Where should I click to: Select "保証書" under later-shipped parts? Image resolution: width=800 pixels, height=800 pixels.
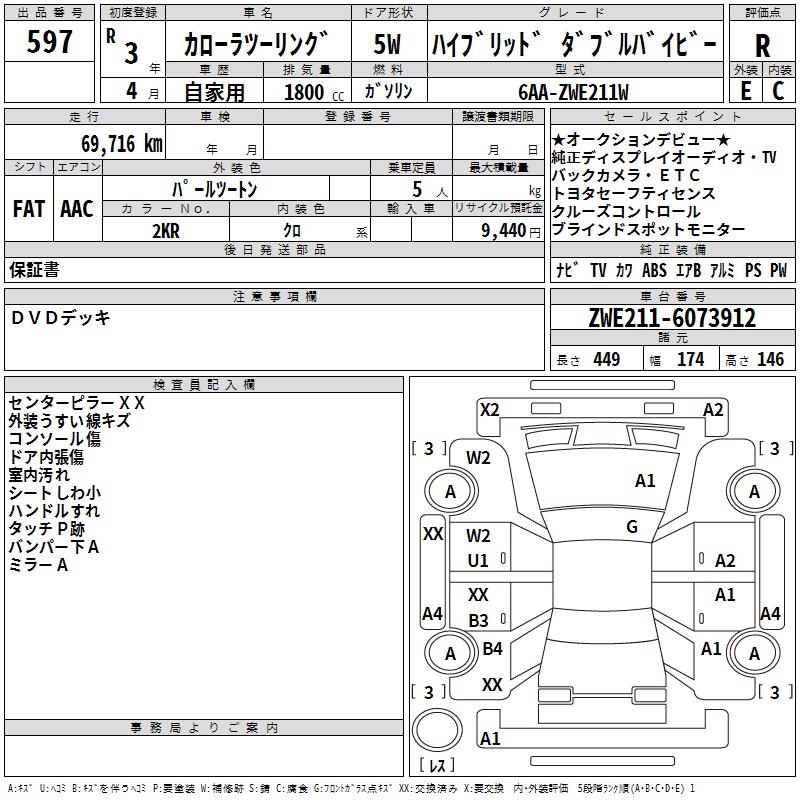pyautogui.click(x=34, y=270)
